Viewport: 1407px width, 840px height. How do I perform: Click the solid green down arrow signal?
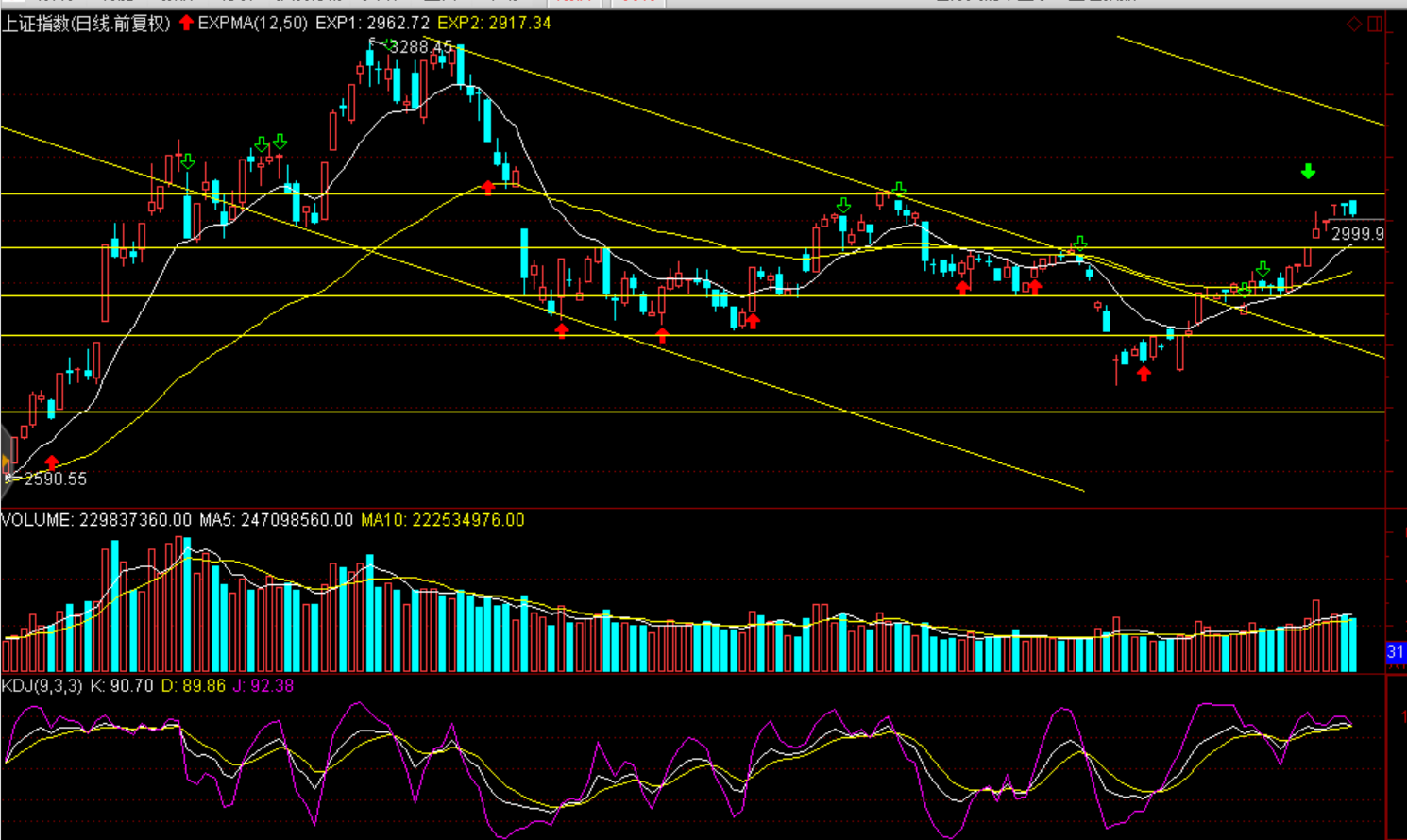[1308, 172]
